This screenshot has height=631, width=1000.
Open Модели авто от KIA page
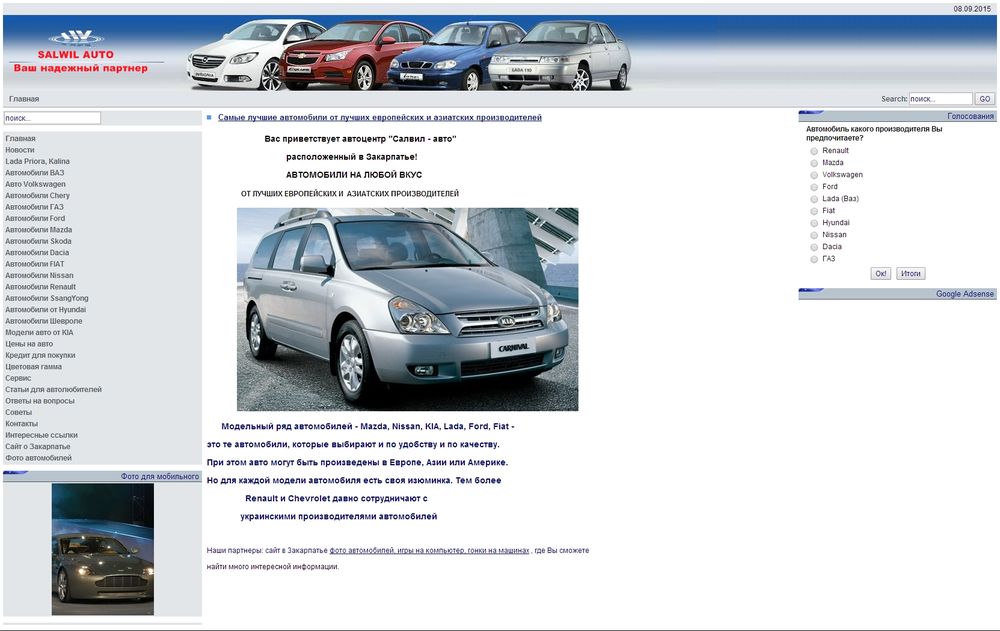(x=39, y=333)
